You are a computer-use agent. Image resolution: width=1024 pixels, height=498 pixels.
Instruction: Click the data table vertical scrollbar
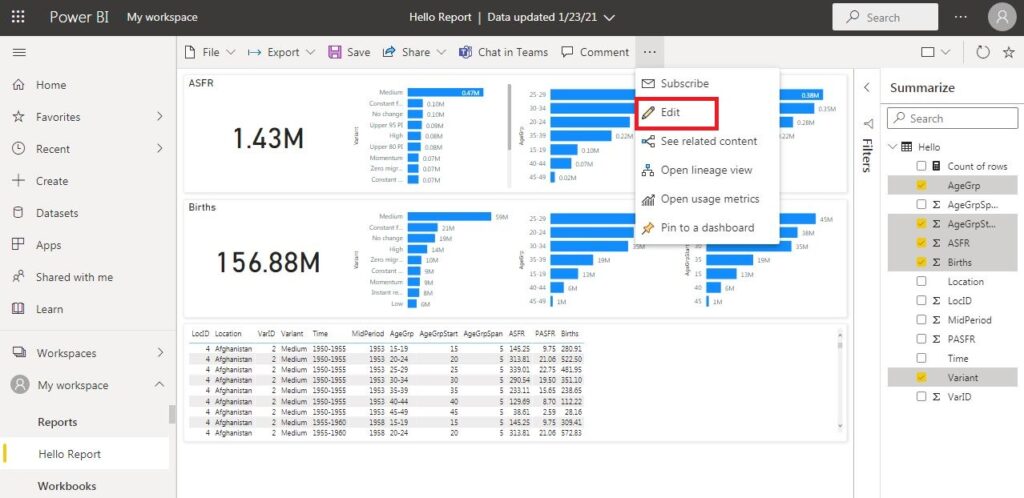point(840,379)
